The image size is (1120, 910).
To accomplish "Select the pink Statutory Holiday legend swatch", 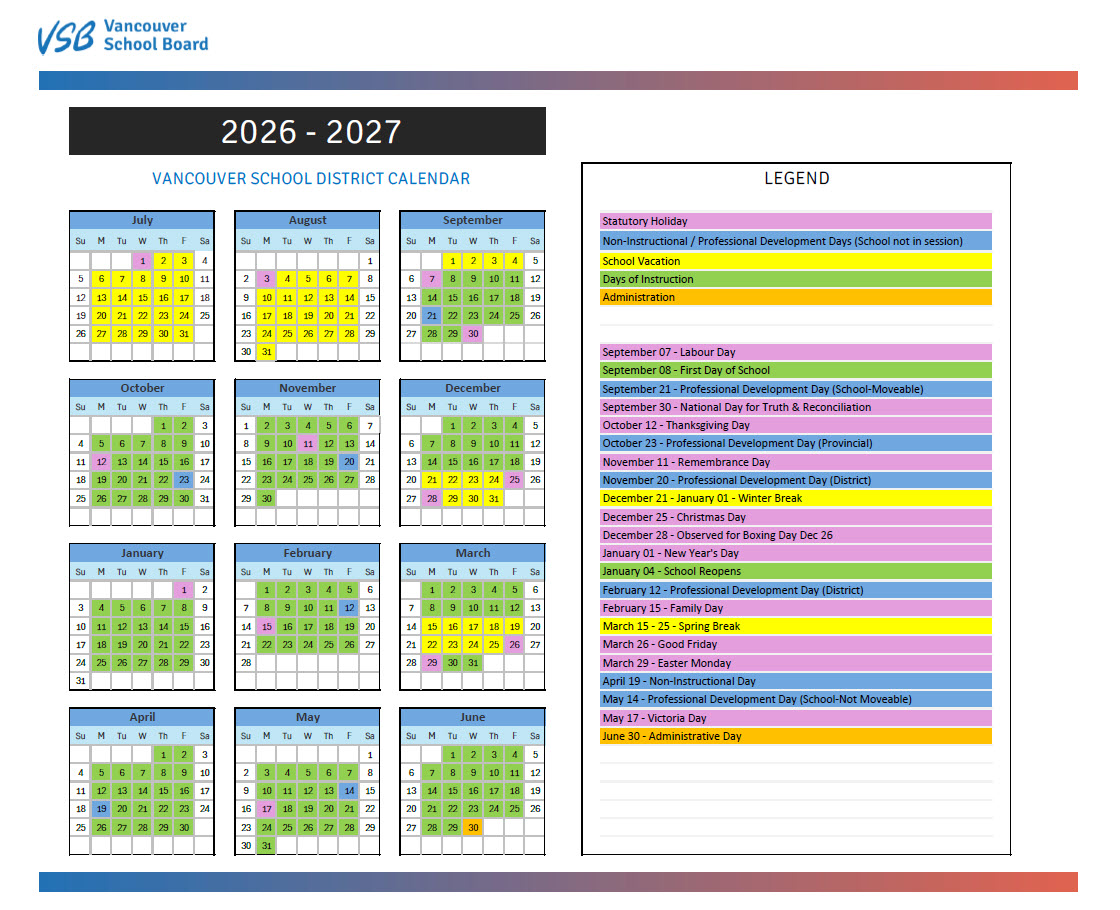I will [795, 221].
